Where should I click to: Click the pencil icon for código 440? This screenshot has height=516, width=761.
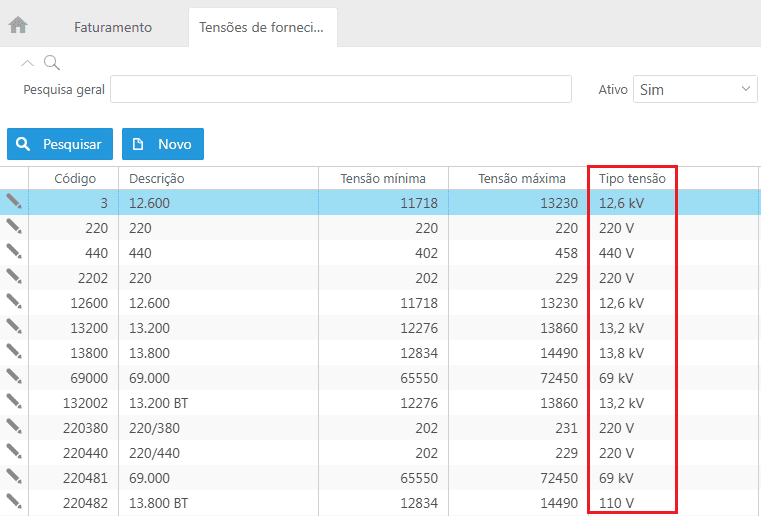14,252
